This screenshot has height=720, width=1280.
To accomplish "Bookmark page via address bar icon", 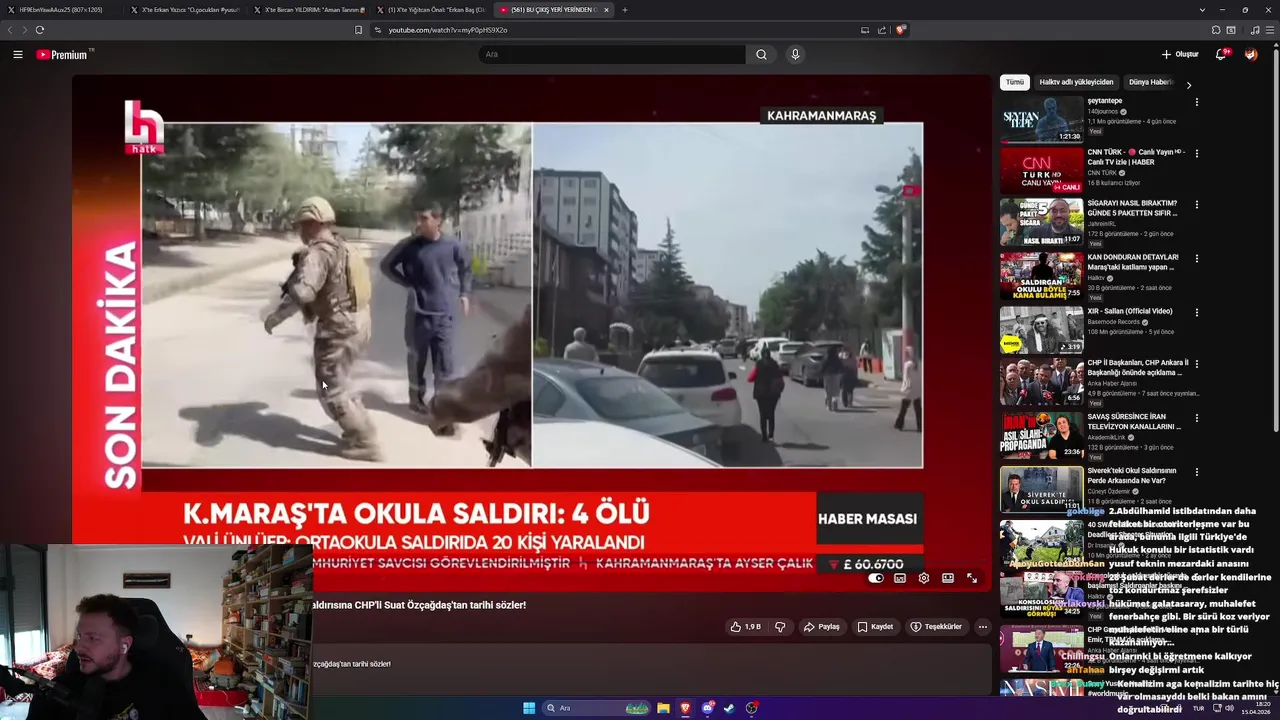I will (358, 30).
